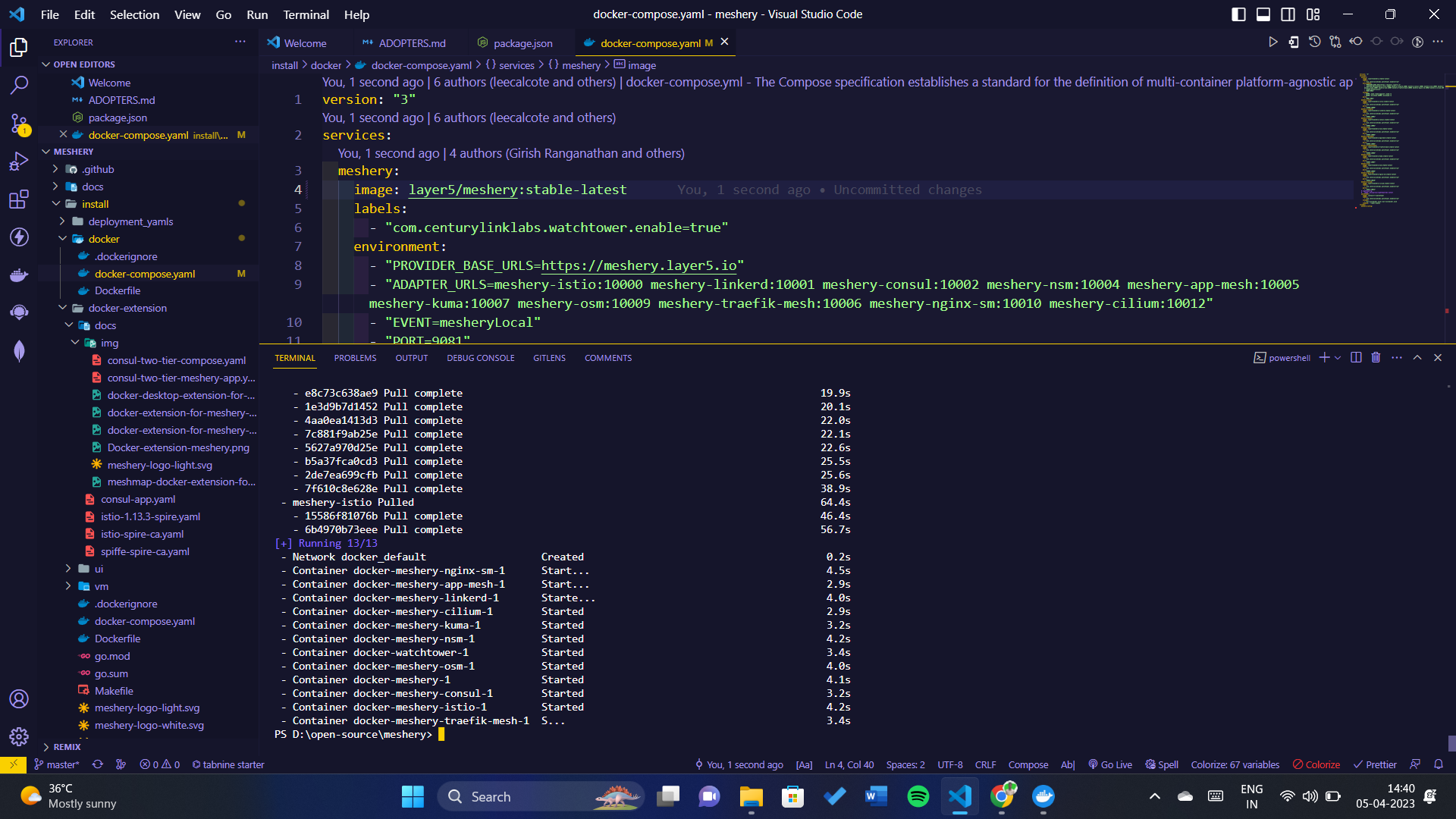Toggle Spell checker in status bar
This screenshot has height=819, width=1456.
click(1162, 764)
